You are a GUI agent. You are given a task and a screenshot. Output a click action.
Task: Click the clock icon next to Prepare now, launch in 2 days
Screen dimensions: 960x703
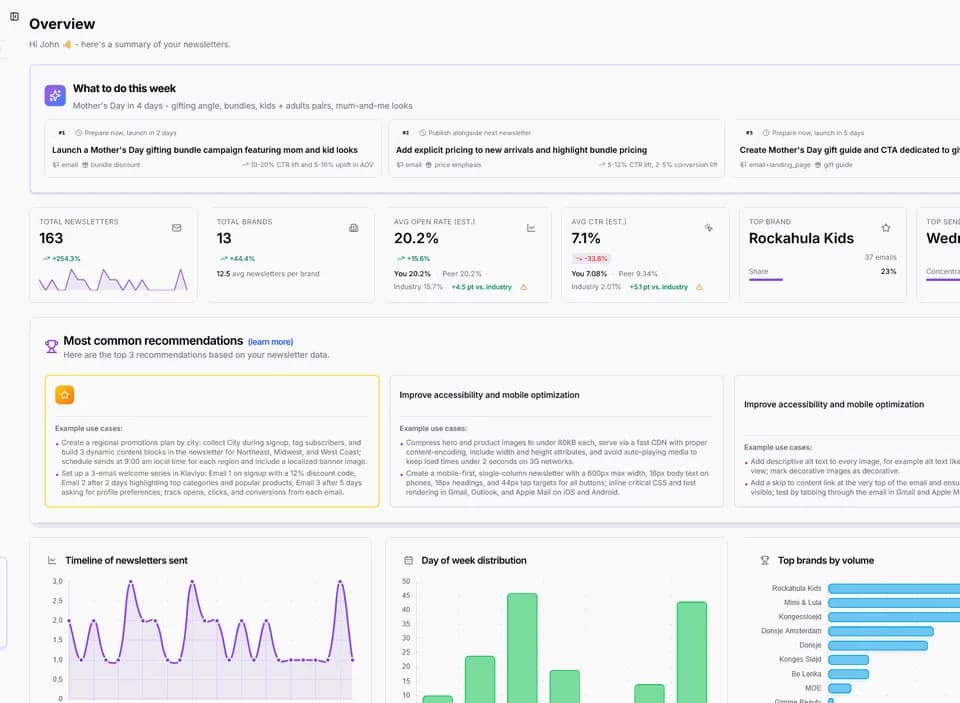coord(78,133)
